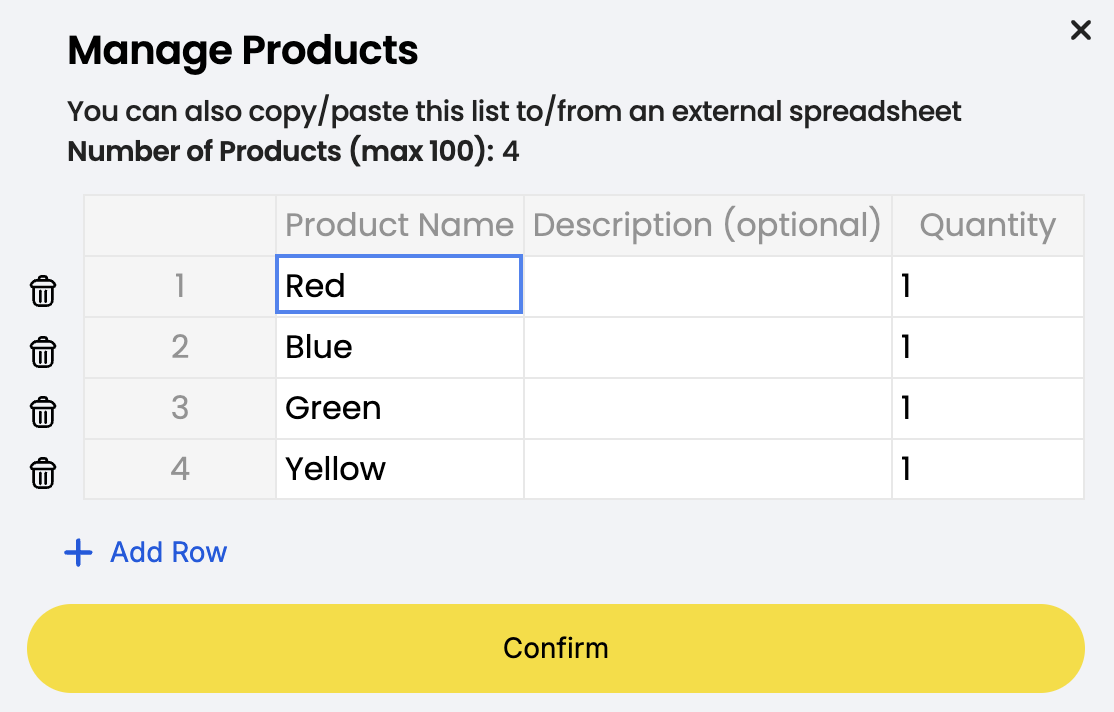Click the Quantity column header
1114x712 pixels.
click(987, 225)
